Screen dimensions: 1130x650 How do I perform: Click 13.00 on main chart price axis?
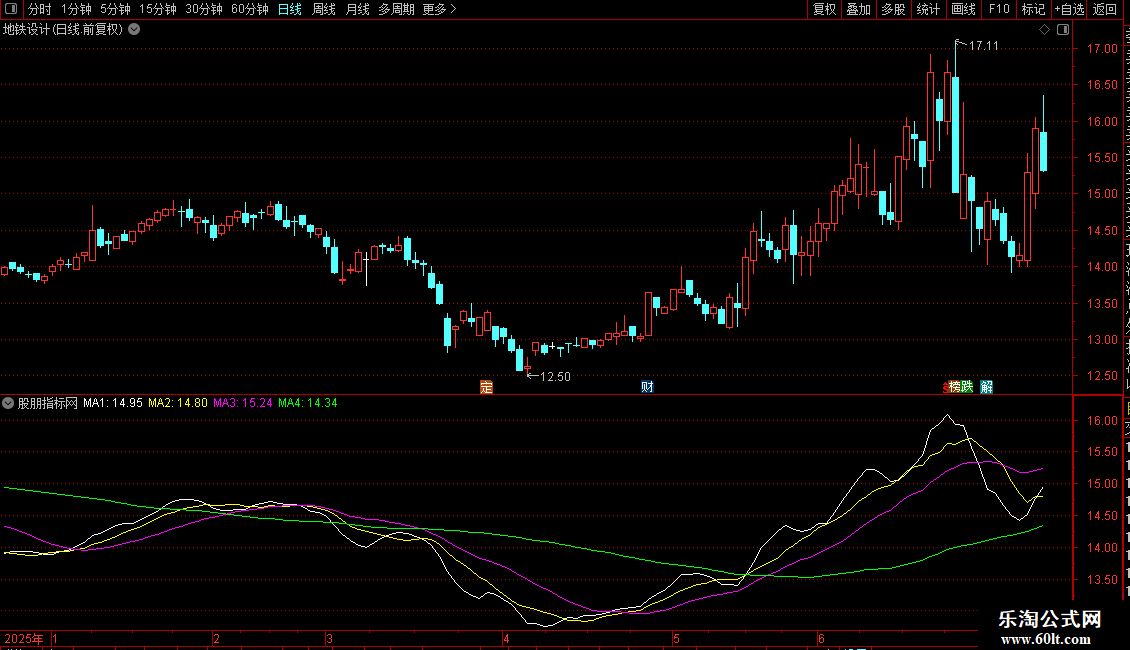[1102, 340]
